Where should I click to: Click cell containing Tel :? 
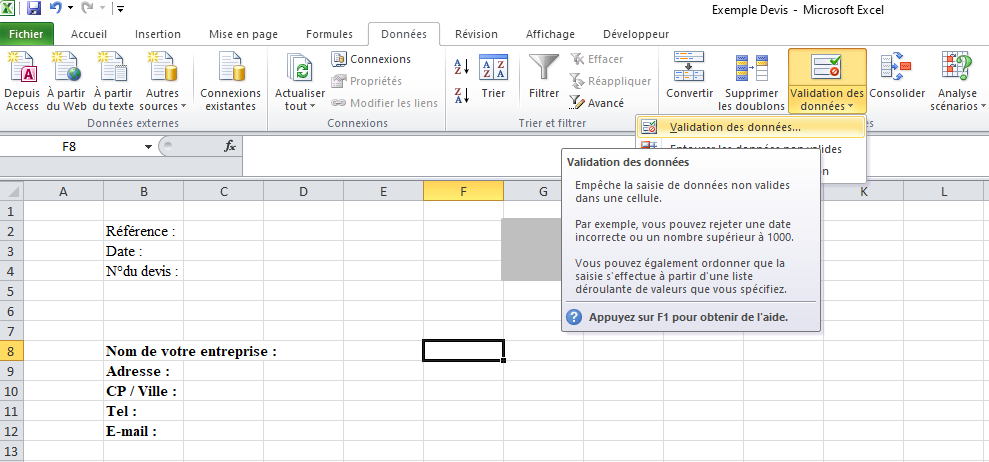click(144, 412)
